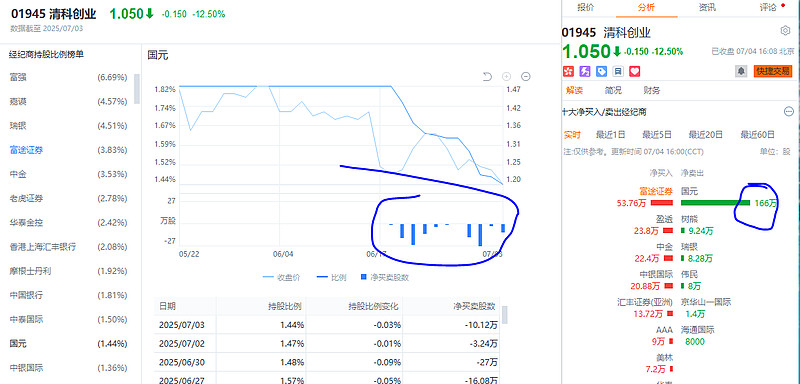Click the Hong Kong flag market icon
The height and width of the screenshot is (384, 800).
(x=568, y=71)
